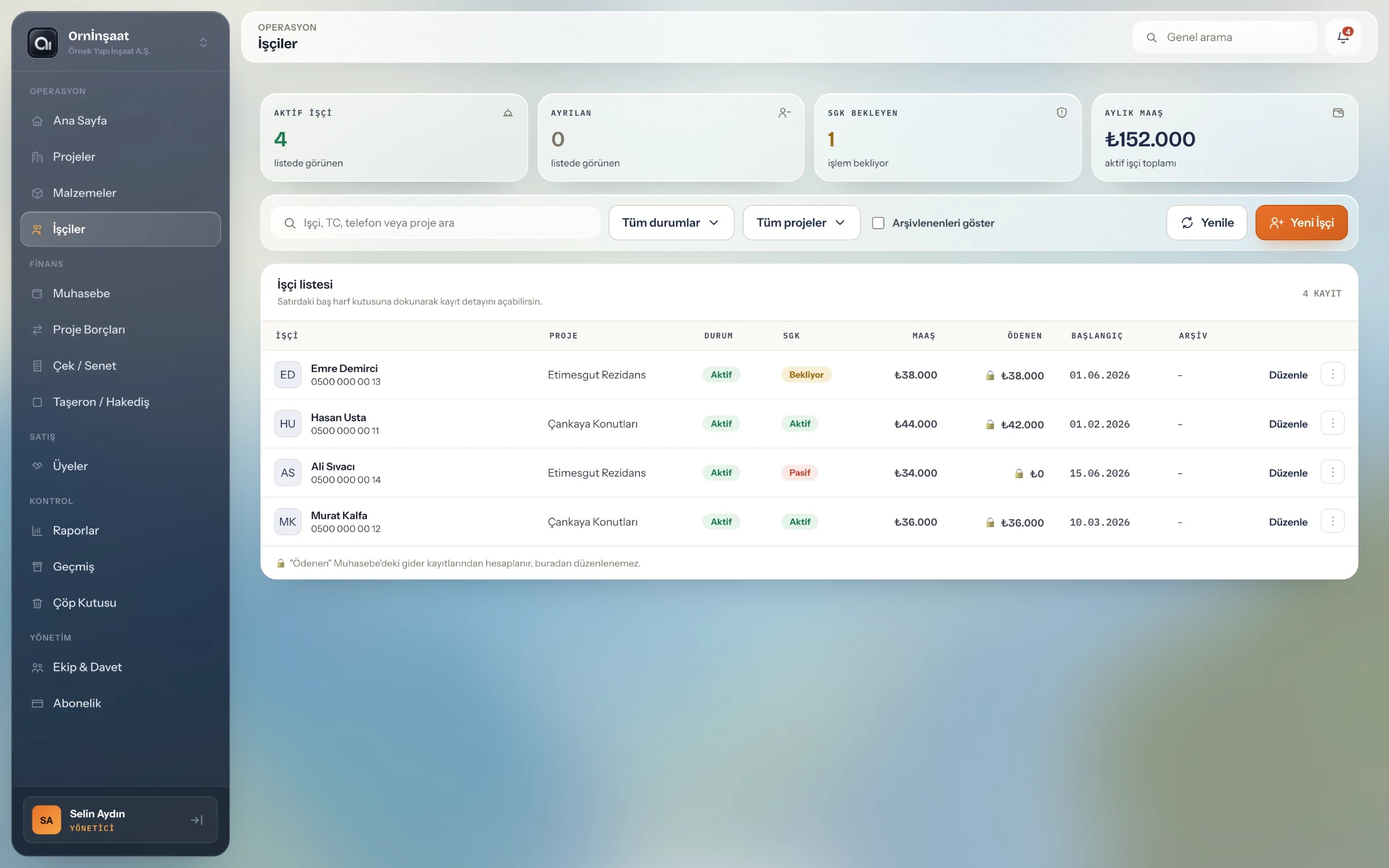Image resolution: width=1389 pixels, height=868 pixels.
Task: Open more options for Ali Sıvacı row
Action: pos(1332,472)
